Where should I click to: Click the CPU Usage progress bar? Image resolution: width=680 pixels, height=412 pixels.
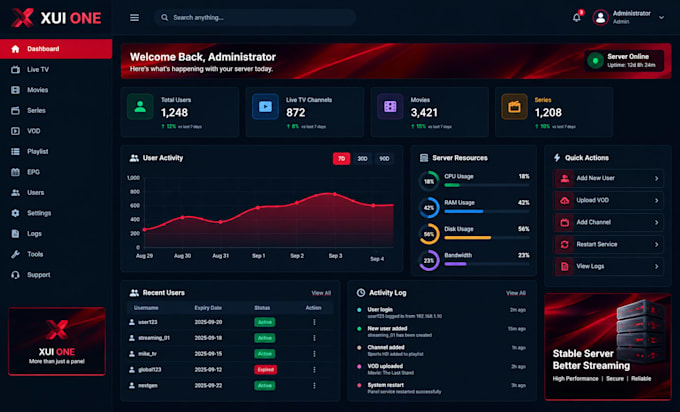coord(487,185)
